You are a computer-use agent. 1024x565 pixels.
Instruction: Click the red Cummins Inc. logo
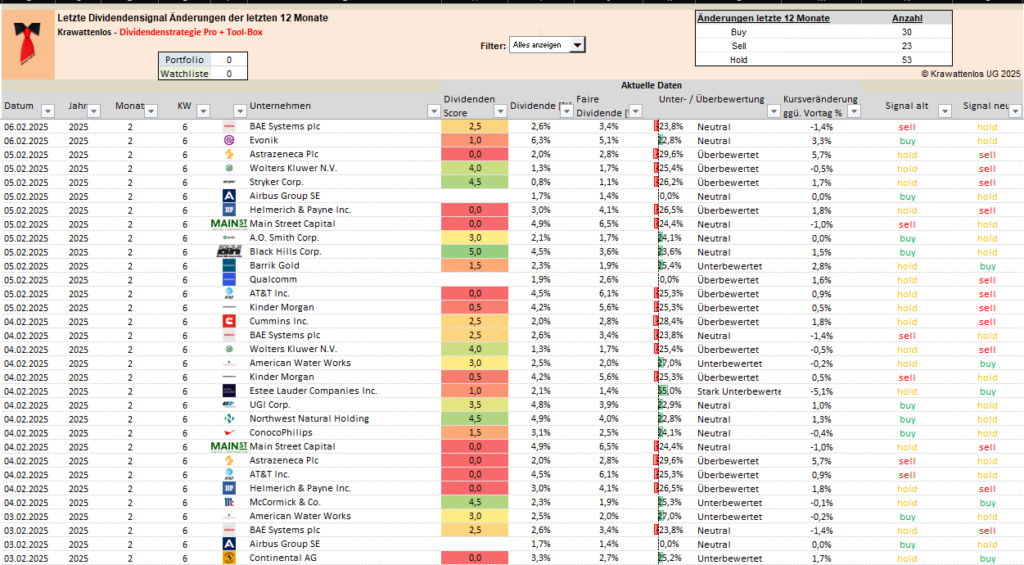[x=229, y=321]
